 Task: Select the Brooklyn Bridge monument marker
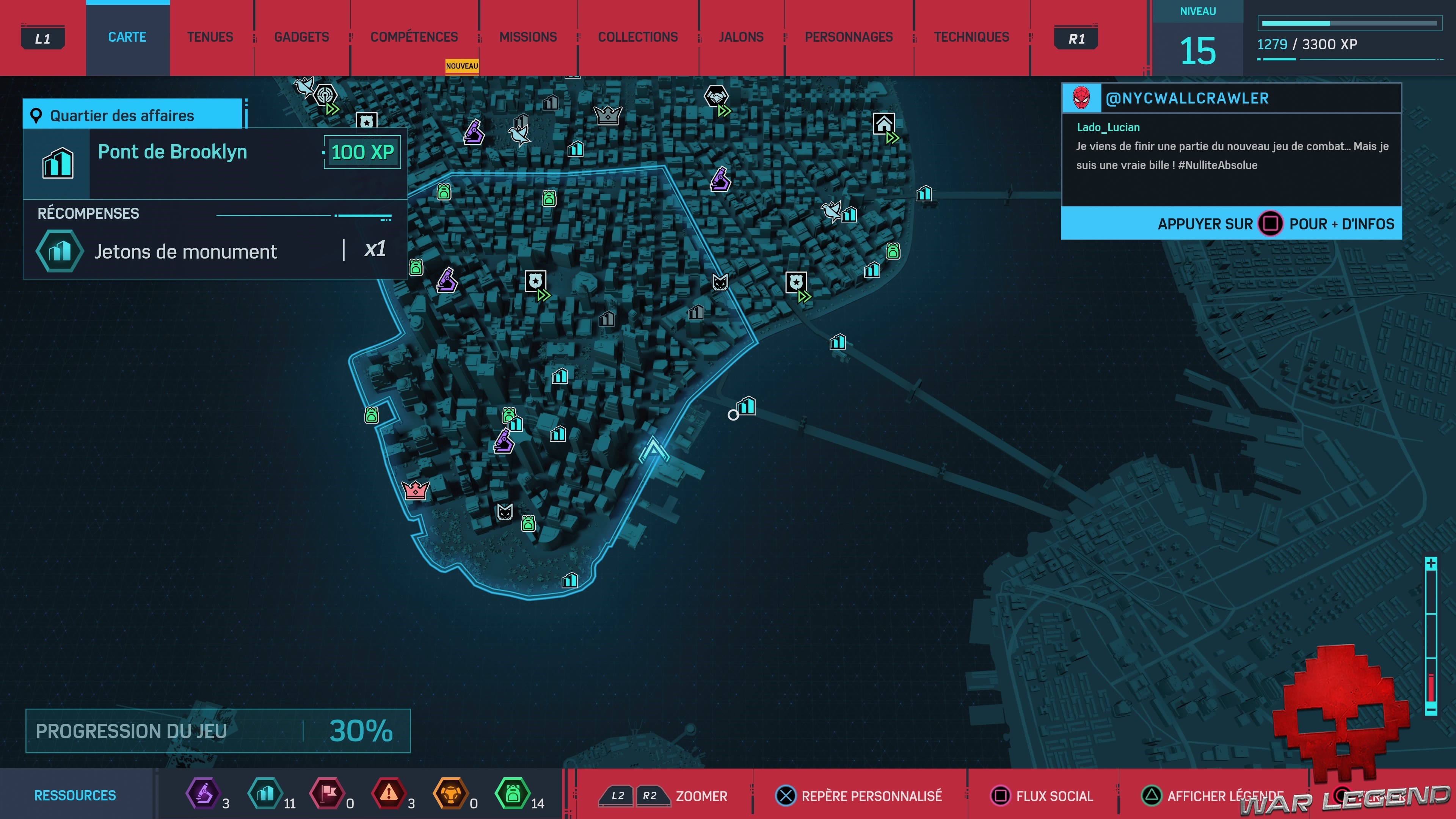click(747, 405)
